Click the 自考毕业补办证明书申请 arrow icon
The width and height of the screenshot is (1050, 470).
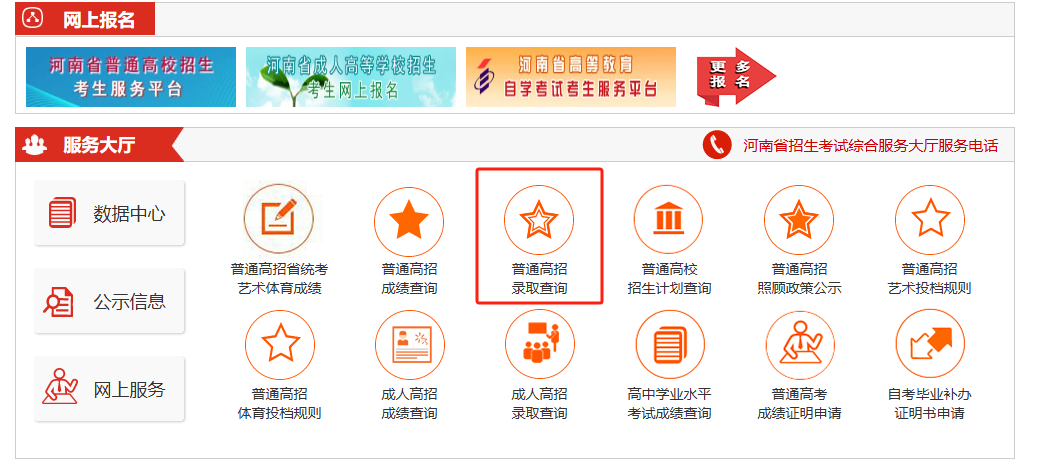pos(930,345)
